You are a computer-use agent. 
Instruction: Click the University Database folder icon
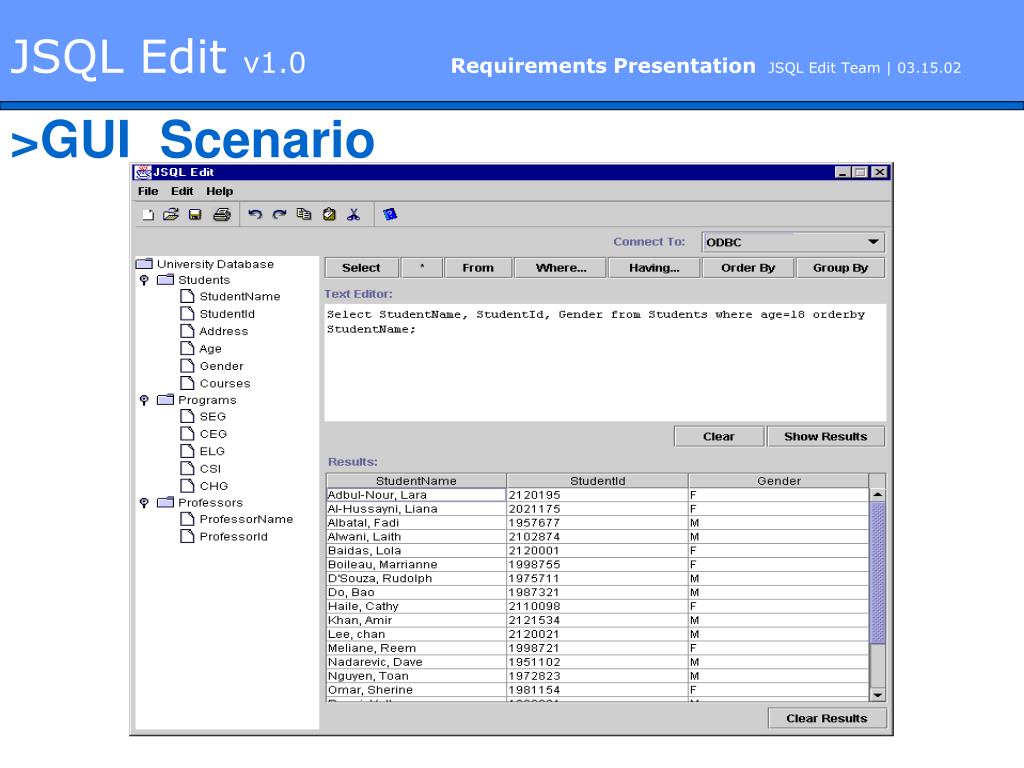pos(144,264)
